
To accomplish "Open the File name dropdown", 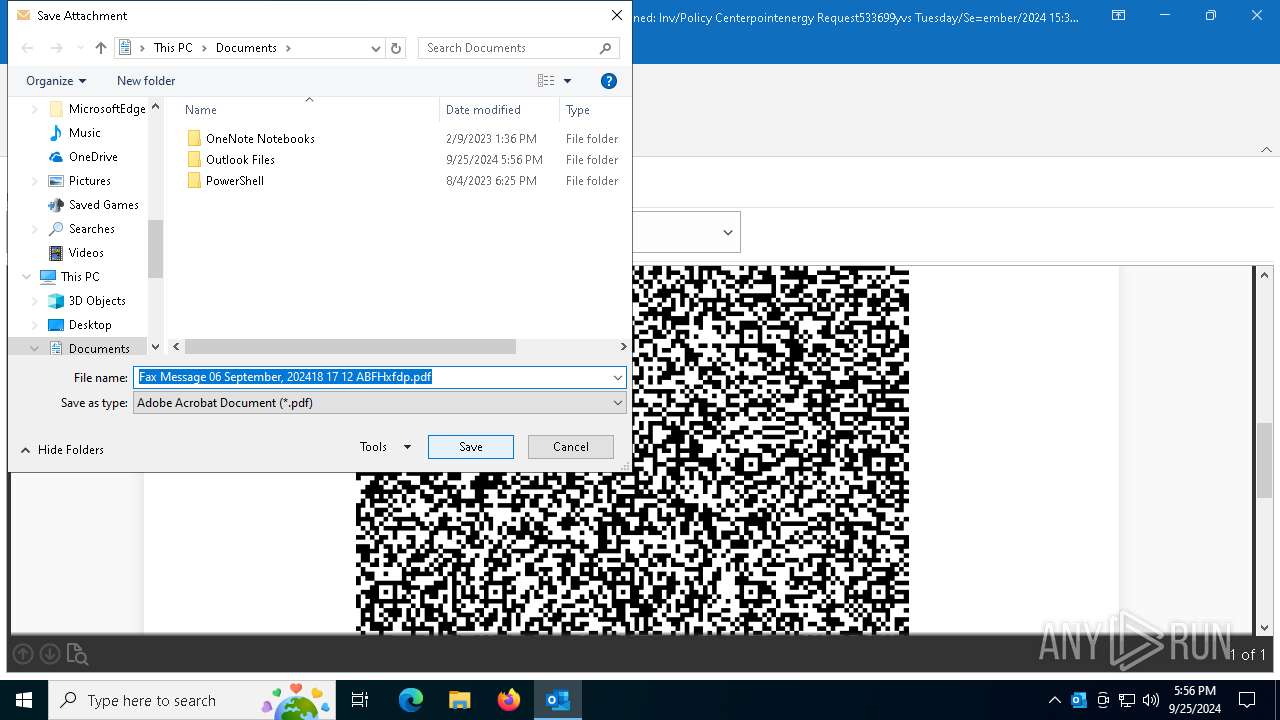I will (x=618, y=377).
